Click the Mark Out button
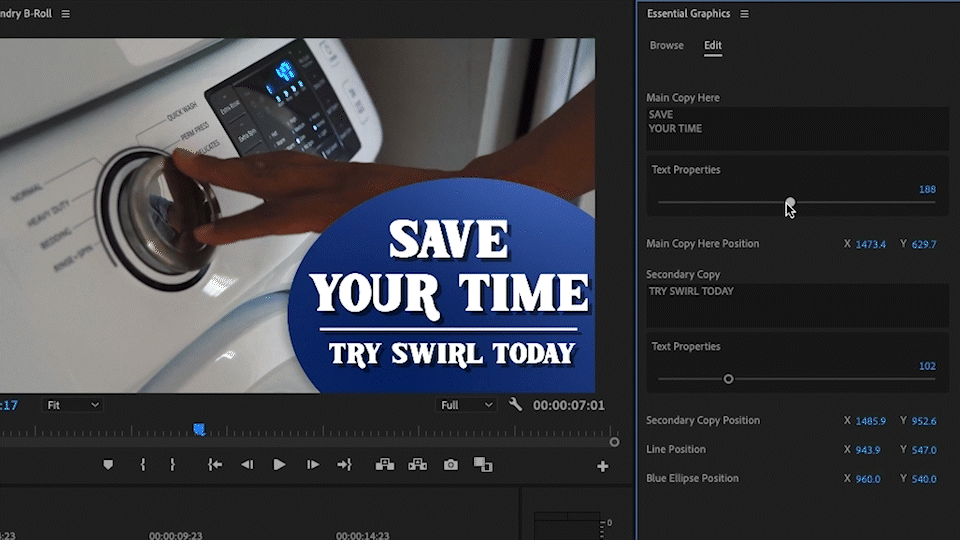This screenshot has width=960, height=540. tap(172, 465)
